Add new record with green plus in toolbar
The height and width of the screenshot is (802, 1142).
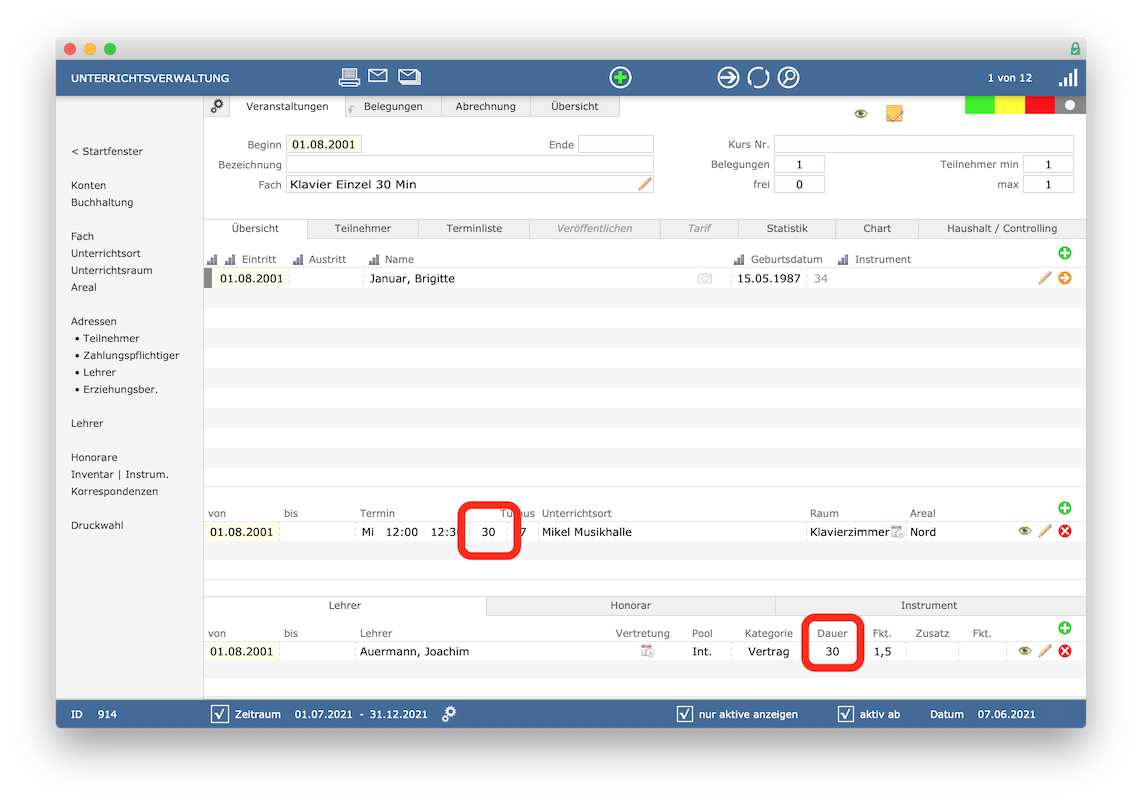point(620,77)
